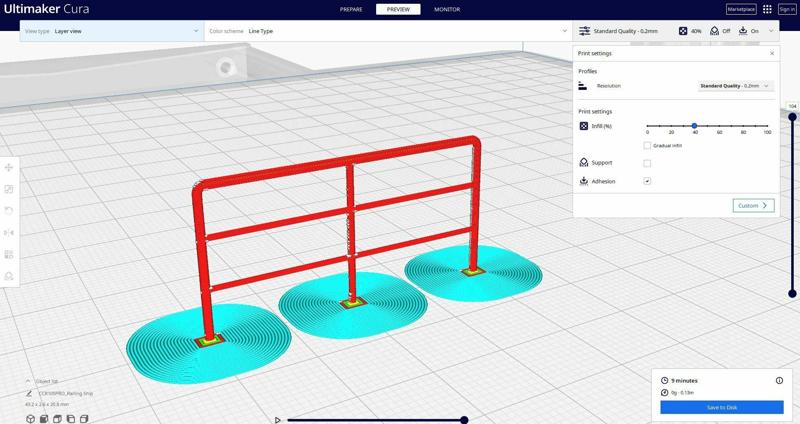Select the Mirror tool in left toolbar
This screenshot has height=424, width=800.
pos(9,233)
